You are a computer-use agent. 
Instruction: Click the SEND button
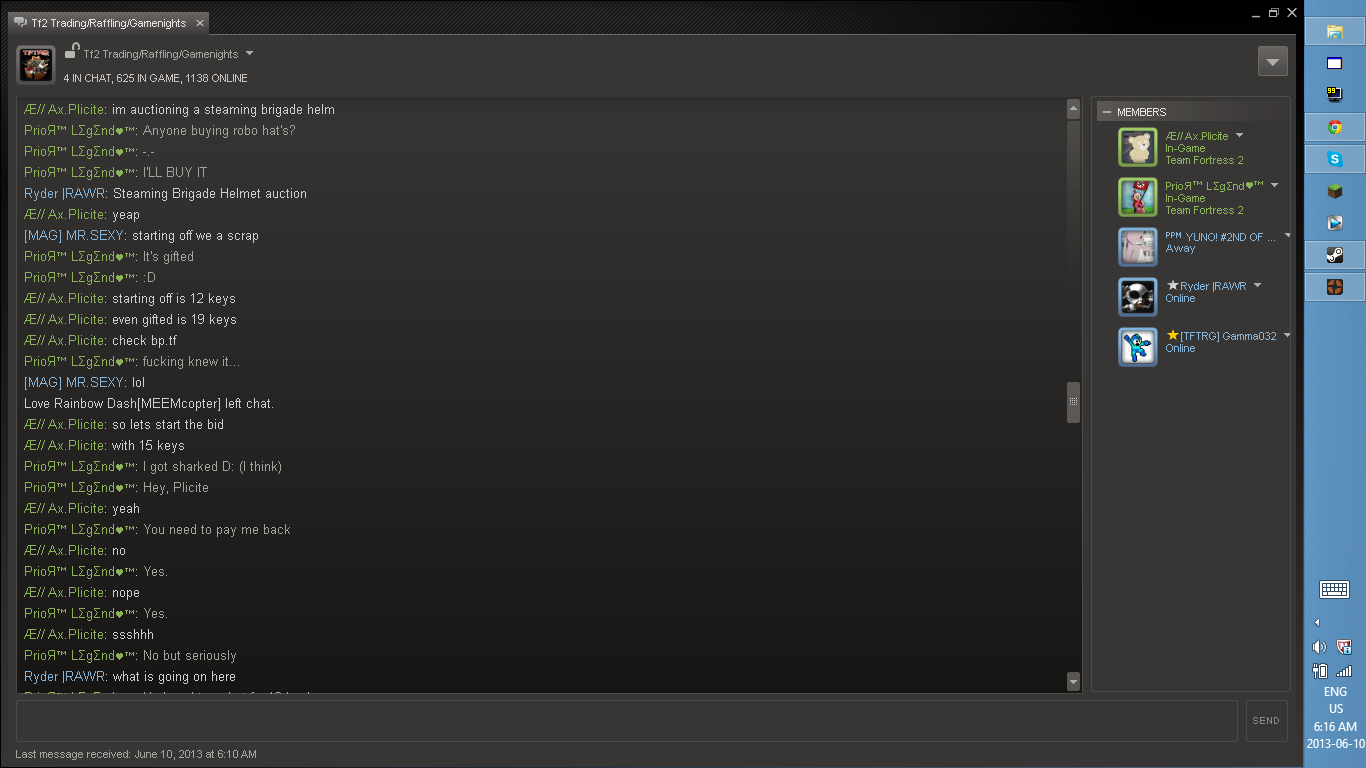pos(1266,721)
